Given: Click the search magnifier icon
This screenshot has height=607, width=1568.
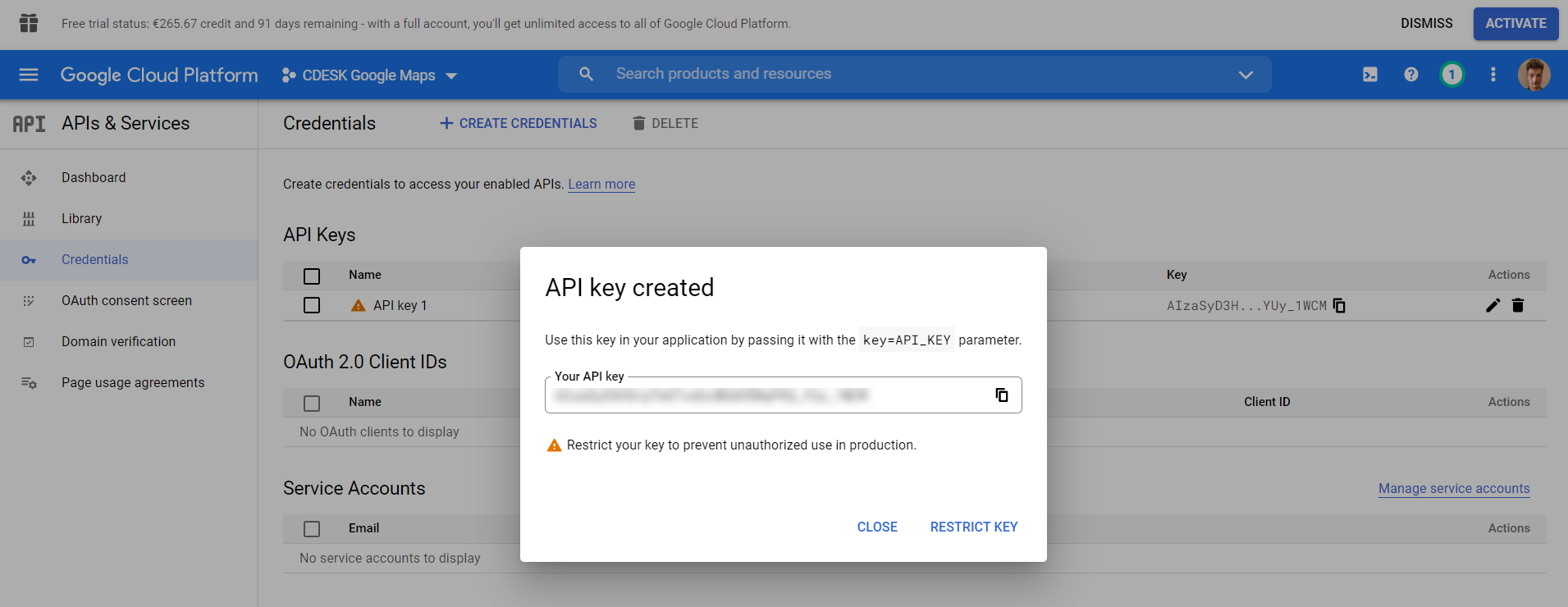Looking at the screenshot, I should tap(586, 74).
